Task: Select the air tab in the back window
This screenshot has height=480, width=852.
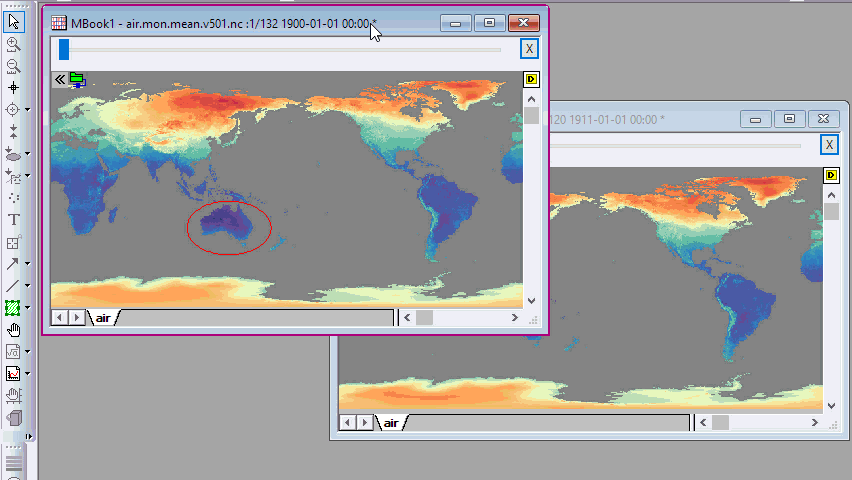Action: (392, 423)
